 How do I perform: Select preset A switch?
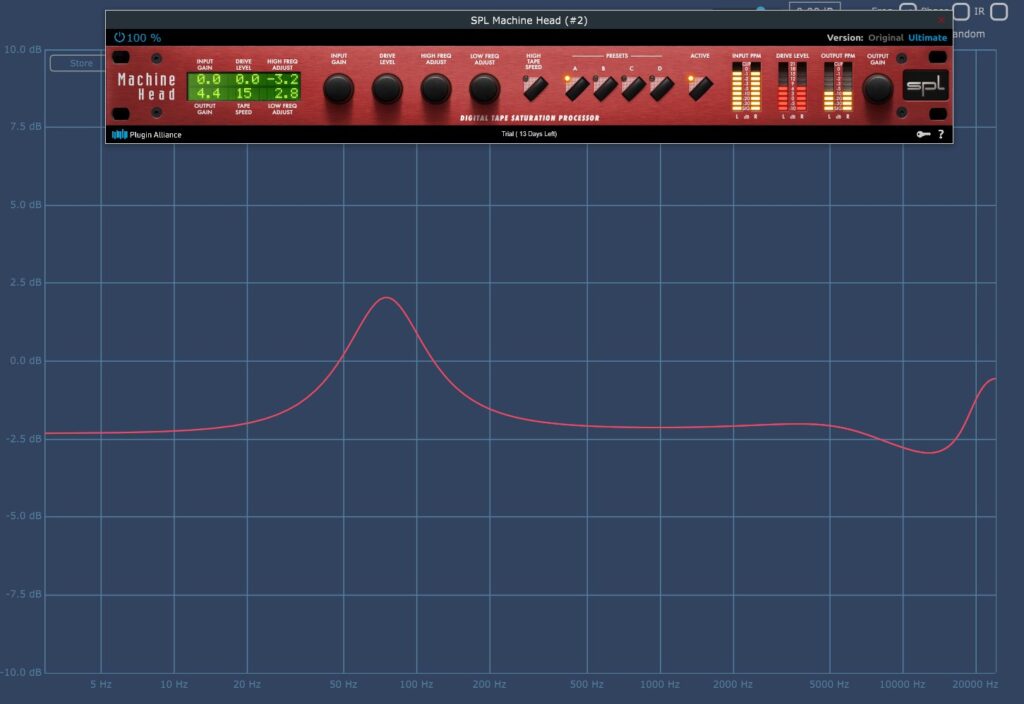click(577, 89)
